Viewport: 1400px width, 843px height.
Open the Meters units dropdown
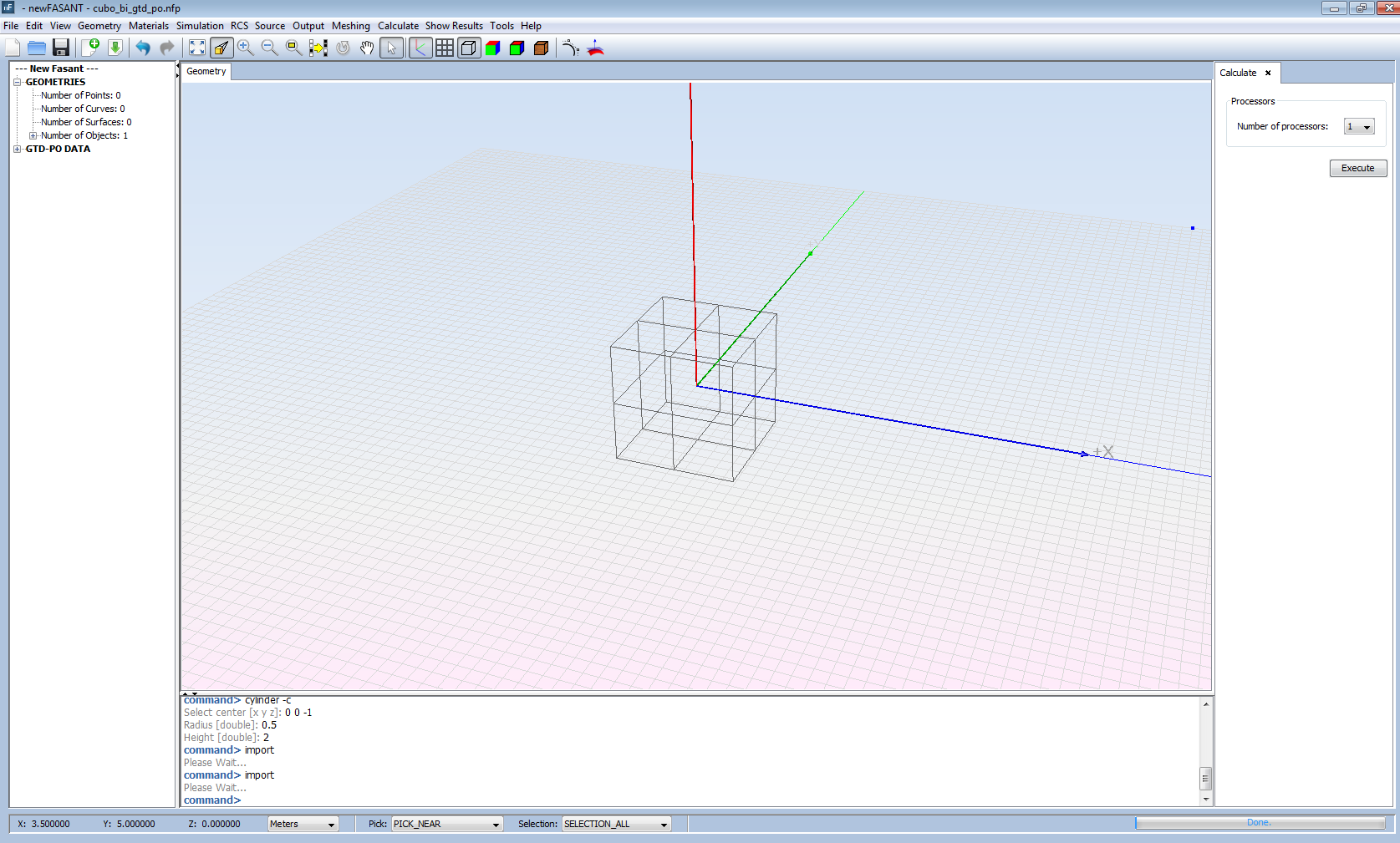pyautogui.click(x=303, y=824)
